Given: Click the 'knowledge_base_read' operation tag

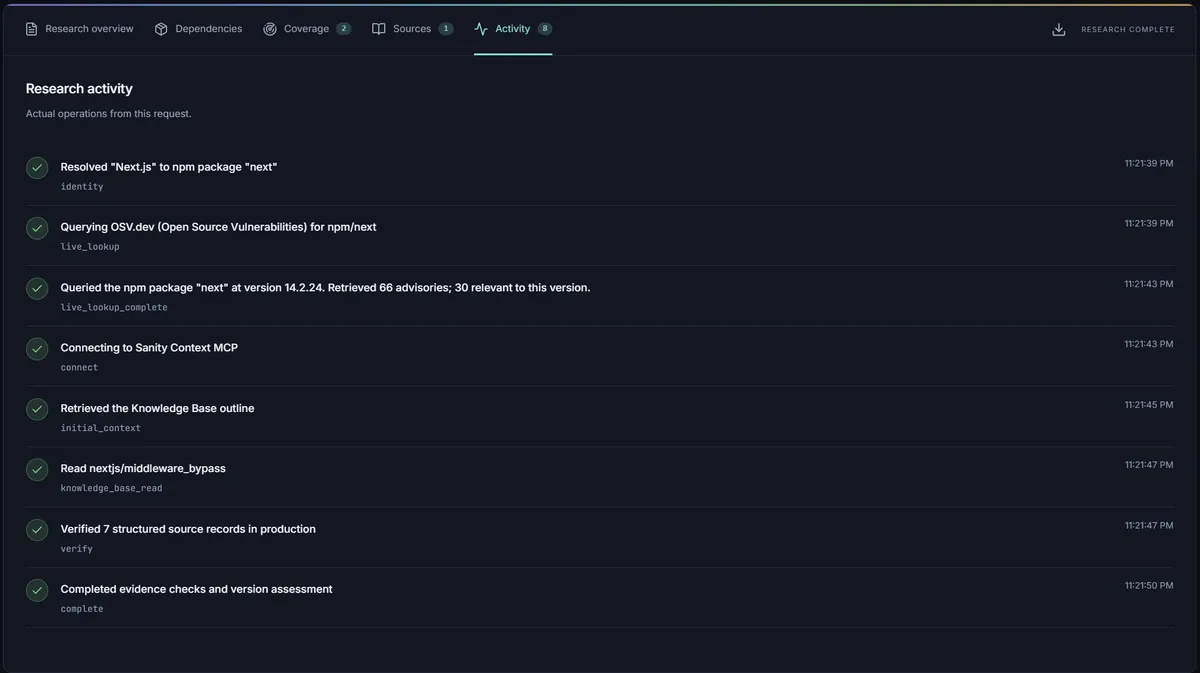Looking at the screenshot, I should point(111,488).
